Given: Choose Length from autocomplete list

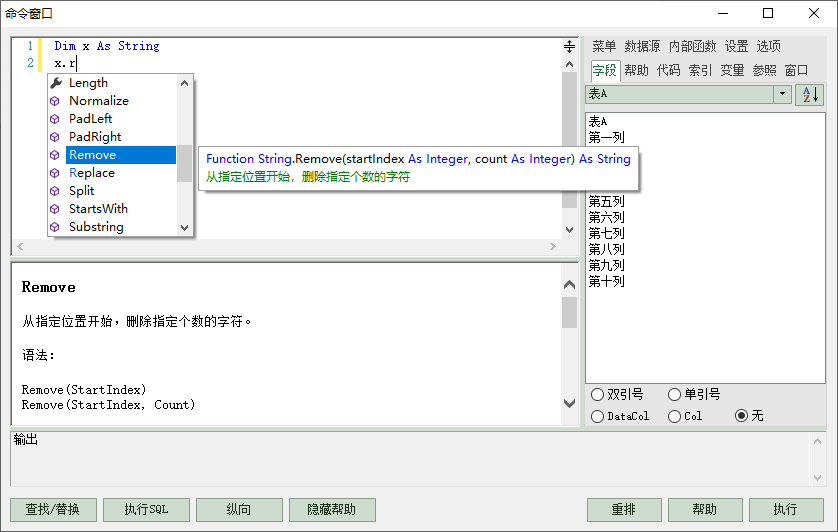Looking at the screenshot, I should 88,83.
